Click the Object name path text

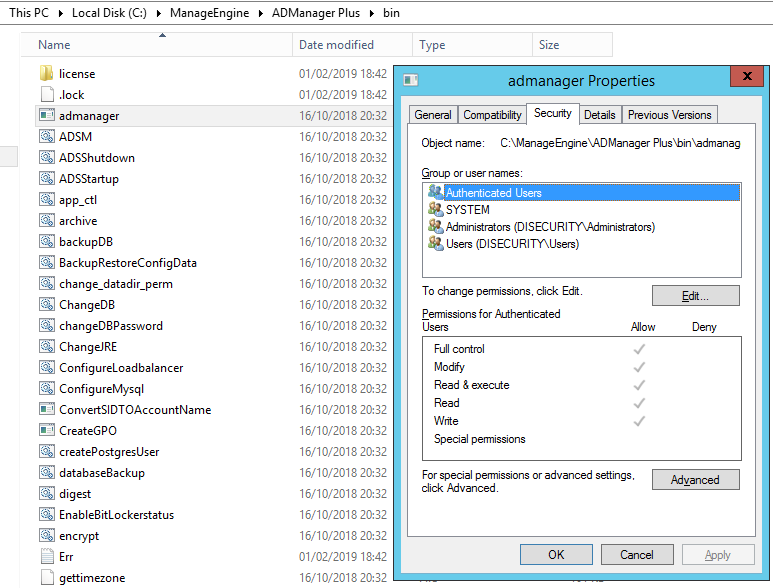(x=620, y=143)
